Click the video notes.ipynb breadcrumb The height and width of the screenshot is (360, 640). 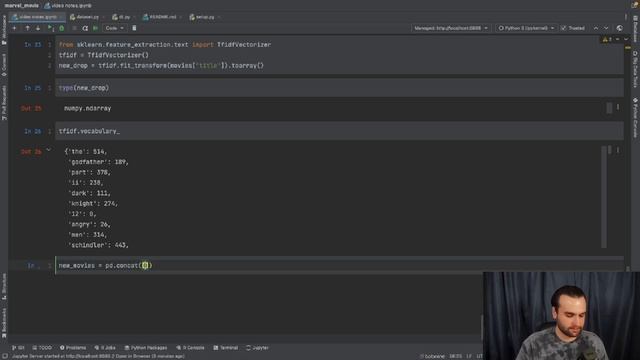tap(68, 6)
